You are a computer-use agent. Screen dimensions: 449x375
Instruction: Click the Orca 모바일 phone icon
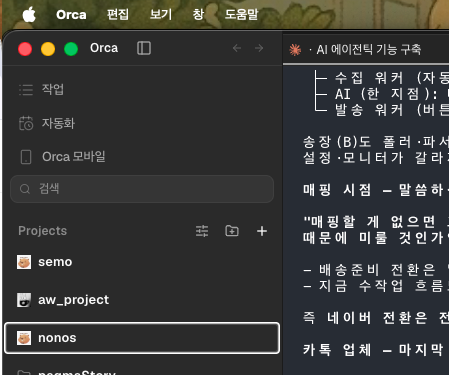pos(26,157)
